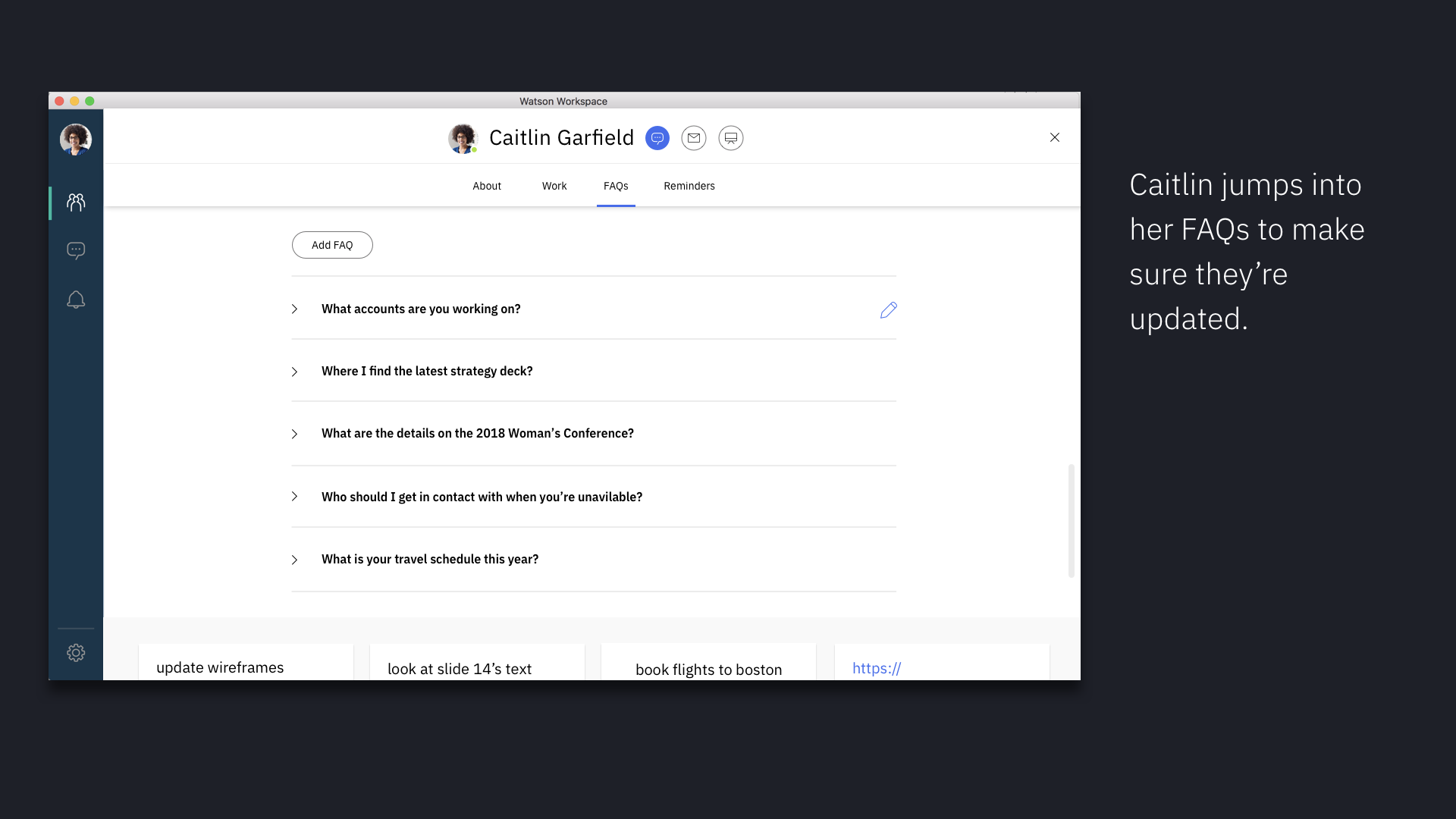
Task: Click the screen share presentation icon
Action: tap(730, 138)
